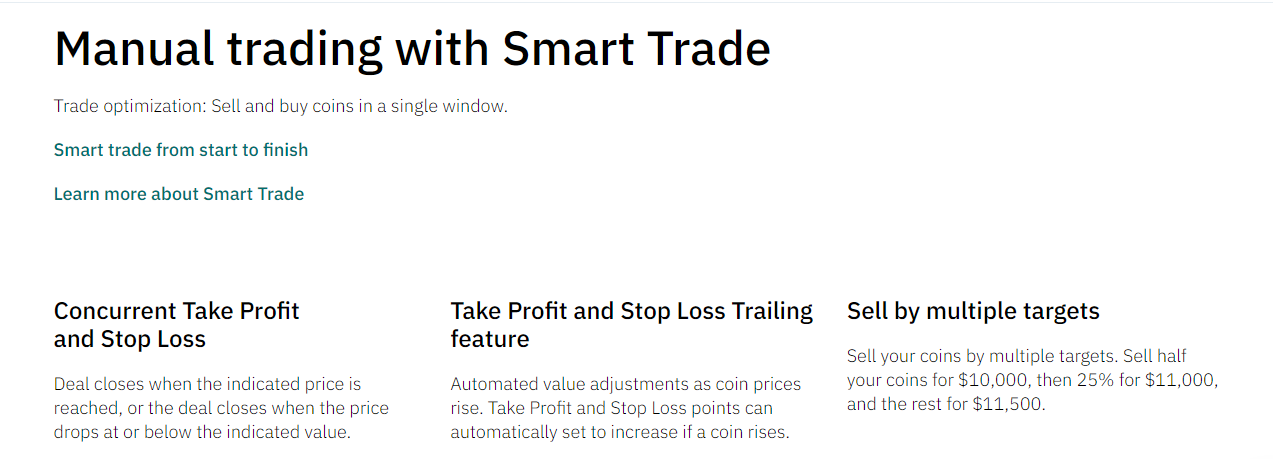1273x459 pixels.
Task: Select the "Sell by multiple targets" heading
Action: 973,311
